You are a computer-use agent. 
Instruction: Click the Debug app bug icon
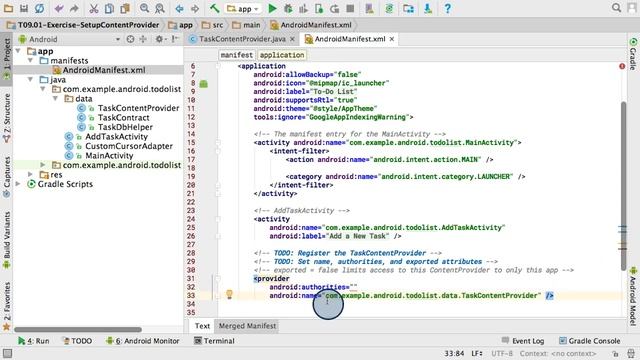[288, 8]
